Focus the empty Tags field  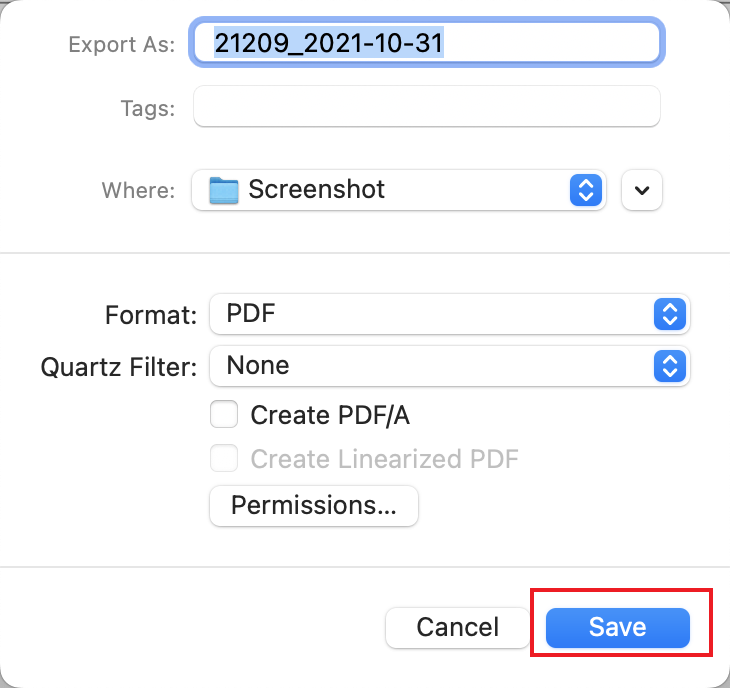(425, 107)
